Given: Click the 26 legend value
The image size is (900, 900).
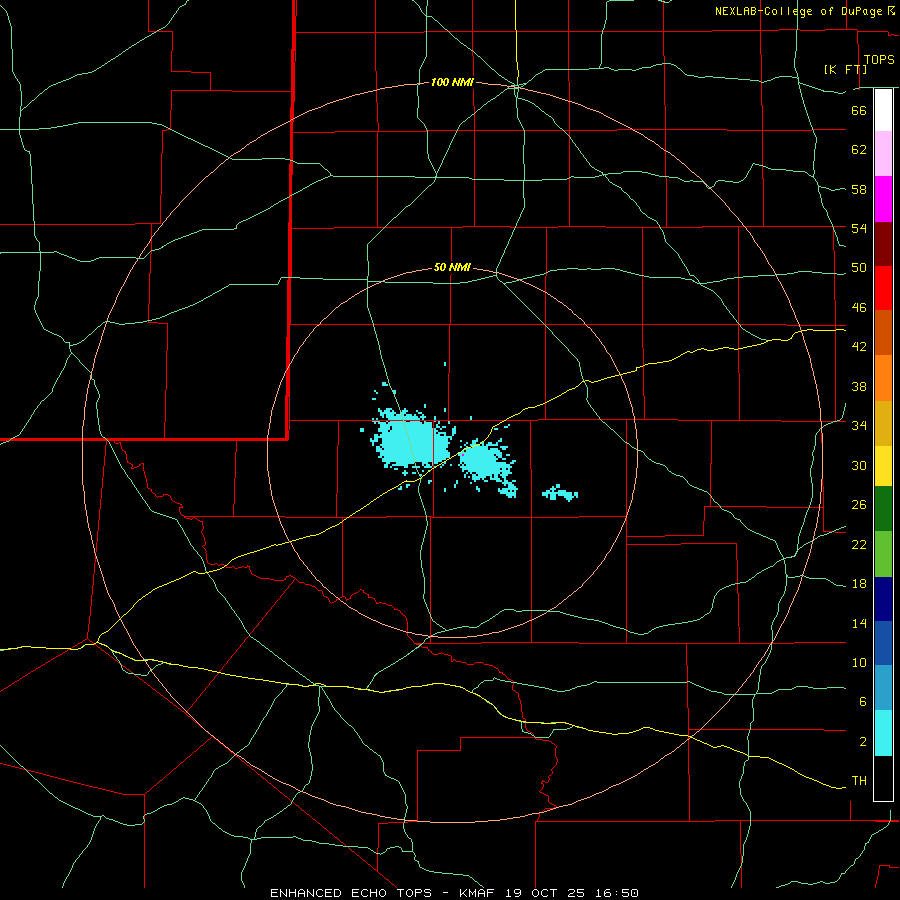Looking at the screenshot, I should pyautogui.click(x=859, y=505).
